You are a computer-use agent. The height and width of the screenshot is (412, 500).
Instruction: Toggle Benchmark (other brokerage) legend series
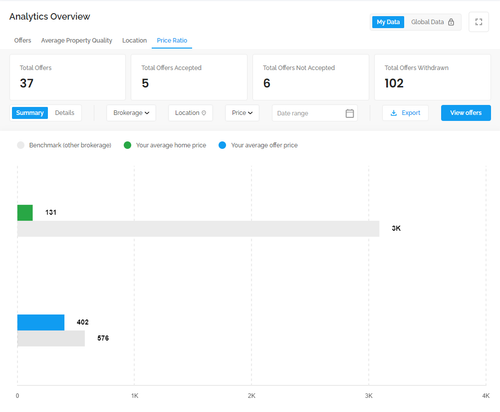(64, 145)
